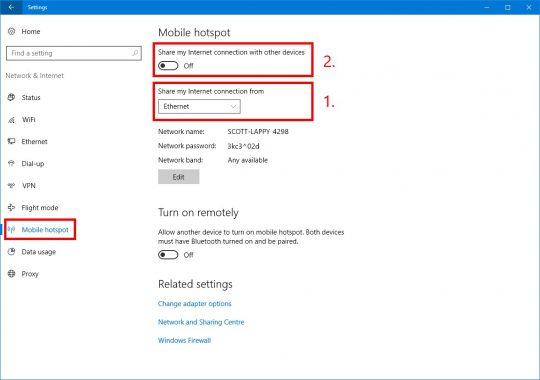Click the WiFi signal icon
The height and width of the screenshot is (380, 540).
point(11,120)
